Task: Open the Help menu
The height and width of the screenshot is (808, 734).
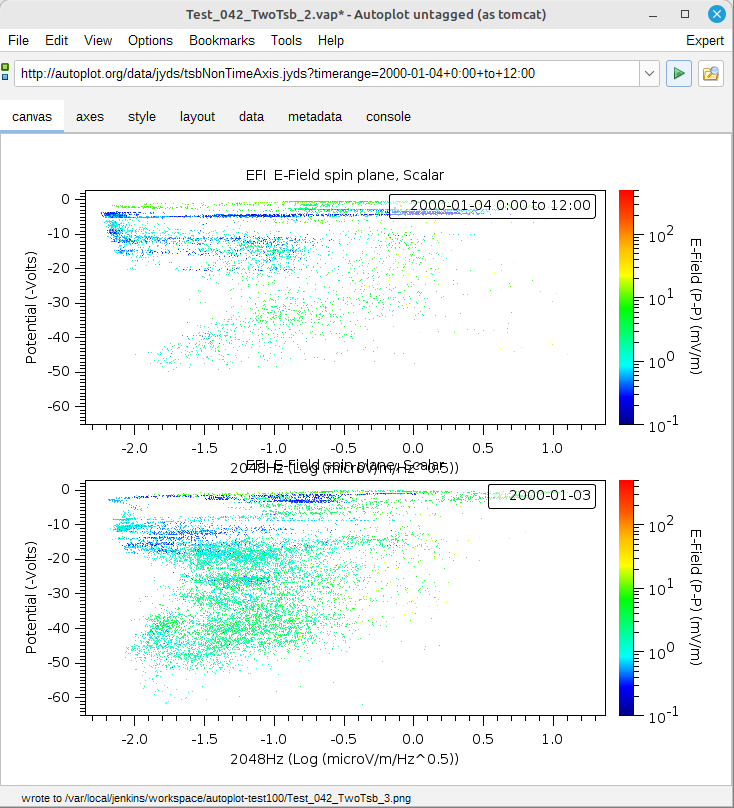Action: click(x=331, y=40)
